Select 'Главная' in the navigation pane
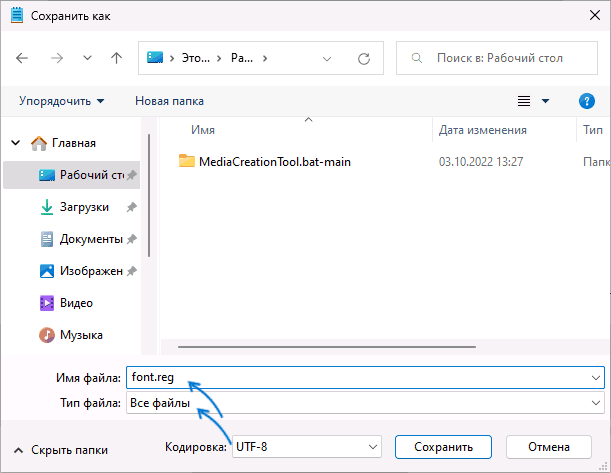611x473 pixels. point(74,143)
